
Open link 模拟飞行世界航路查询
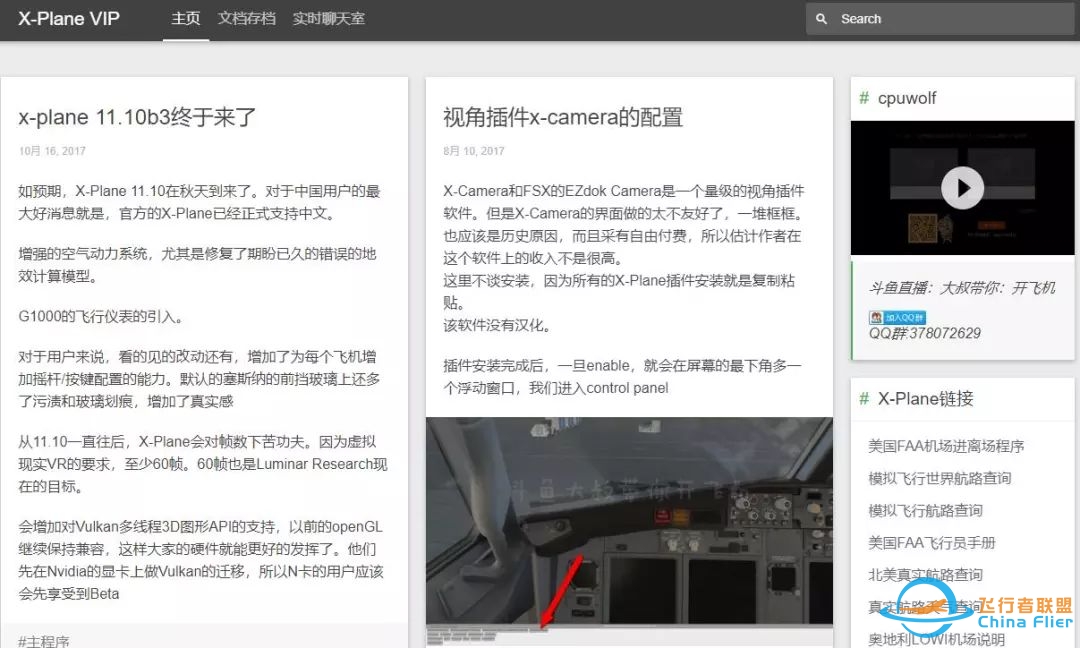(x=939, y=479)
